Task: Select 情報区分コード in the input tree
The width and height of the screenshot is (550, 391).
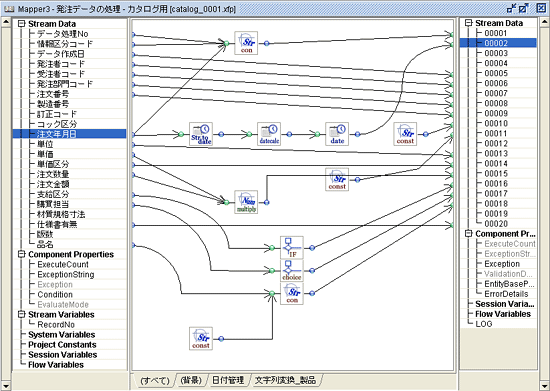Action: coord(65,44)
